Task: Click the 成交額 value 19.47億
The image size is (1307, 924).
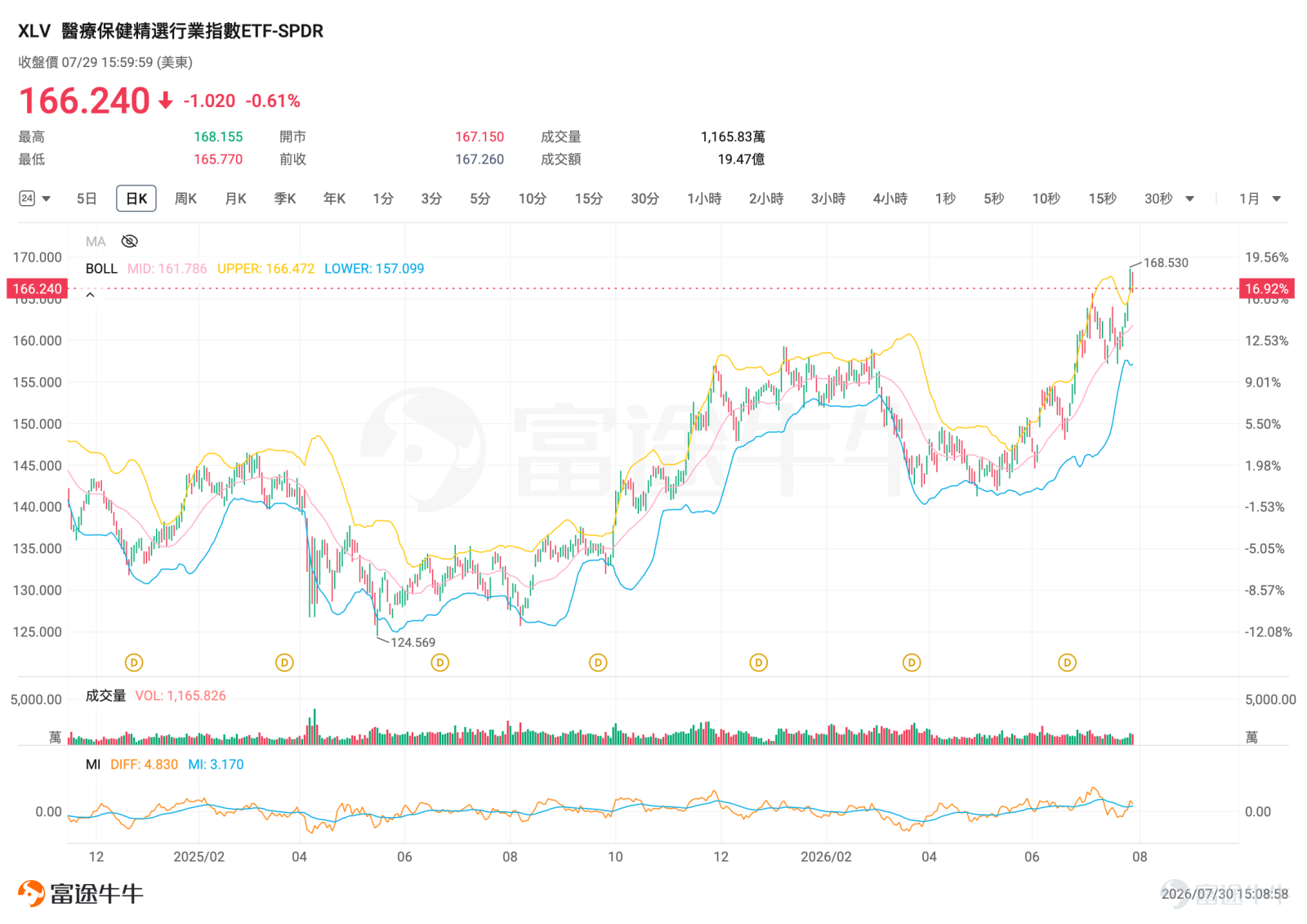Action: 741,159
